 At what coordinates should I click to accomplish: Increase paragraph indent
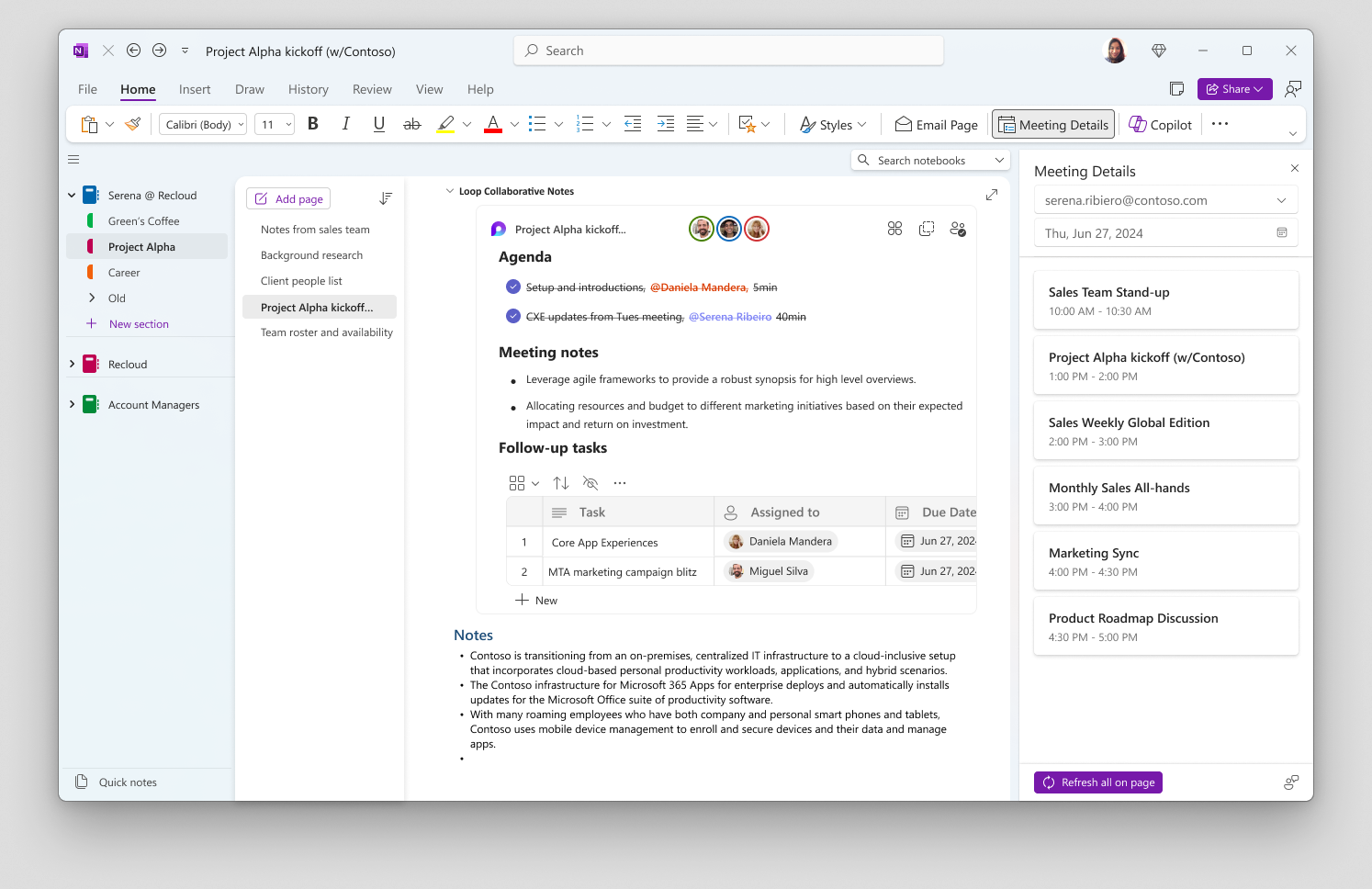666,124
